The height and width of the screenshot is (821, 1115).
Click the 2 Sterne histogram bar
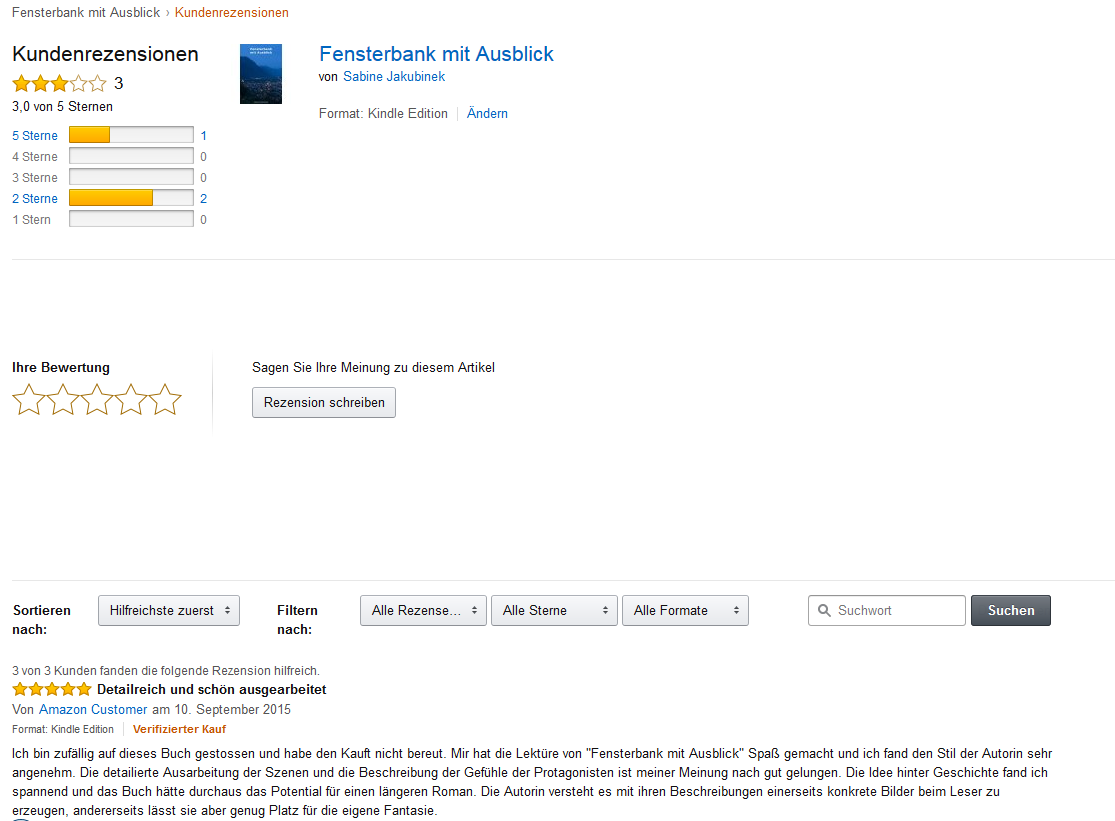tap(132, 198)
